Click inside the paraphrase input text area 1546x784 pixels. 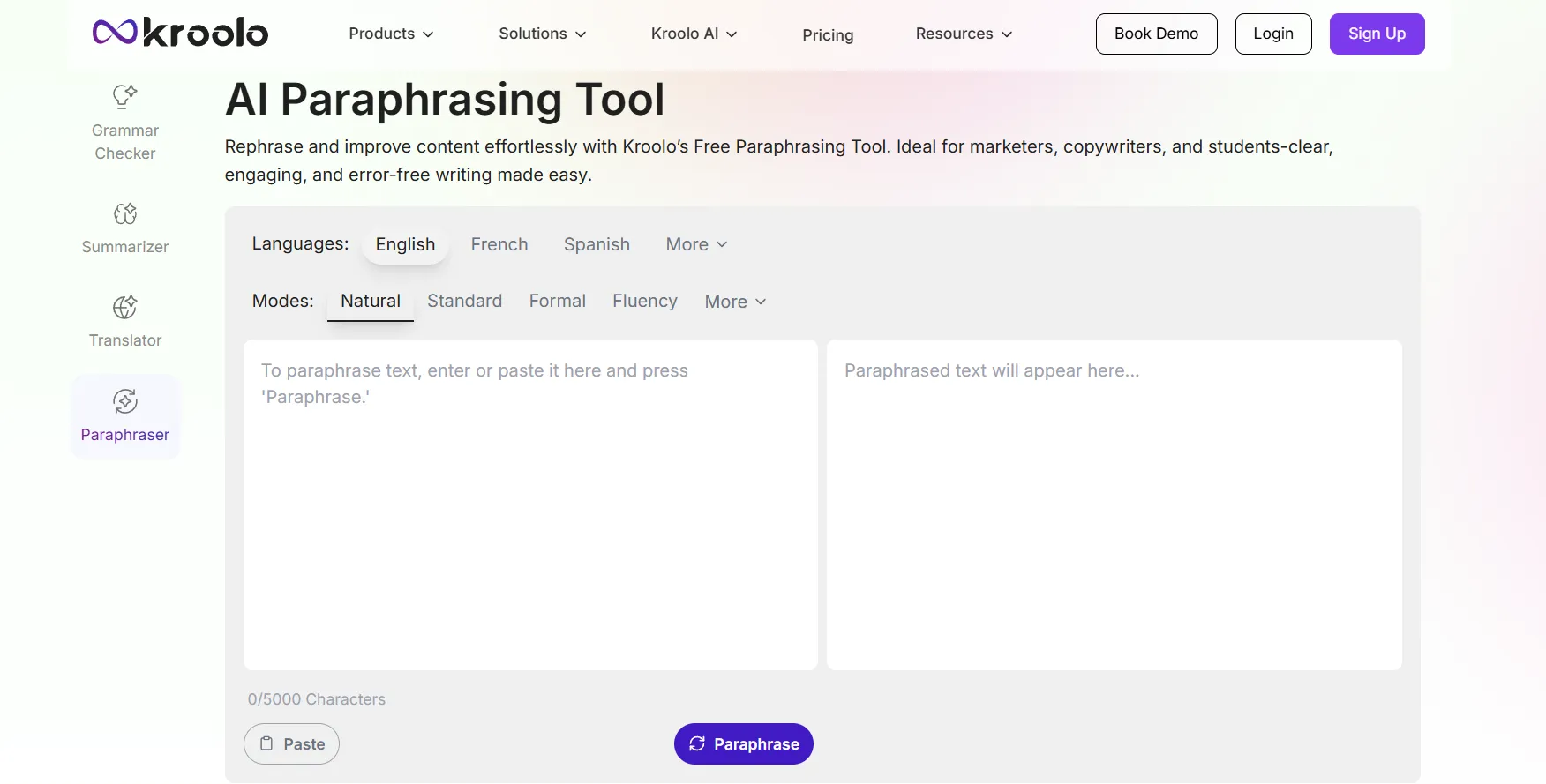[x=530, y=504]
